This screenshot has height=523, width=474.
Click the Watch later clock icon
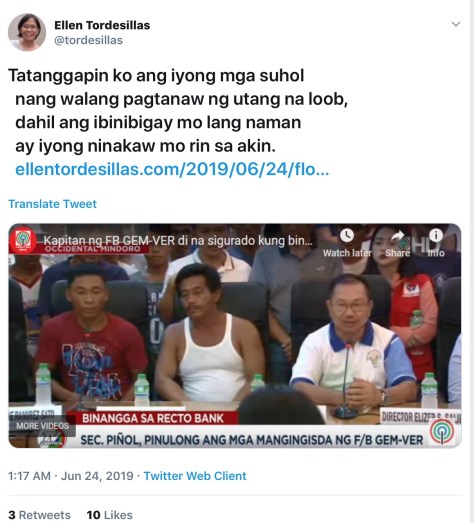click(x=347, y=236)
